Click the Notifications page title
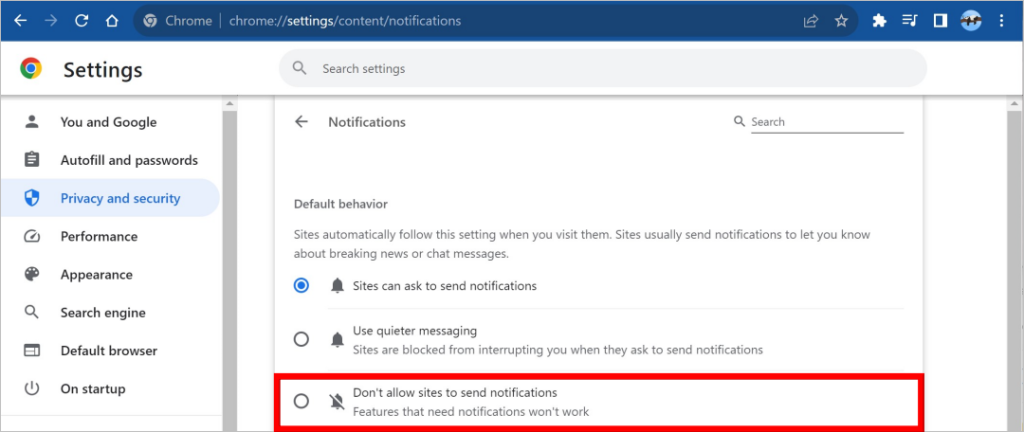Image resolution: width=1024 pixels, height=432 pixels. tap(366, 122)
